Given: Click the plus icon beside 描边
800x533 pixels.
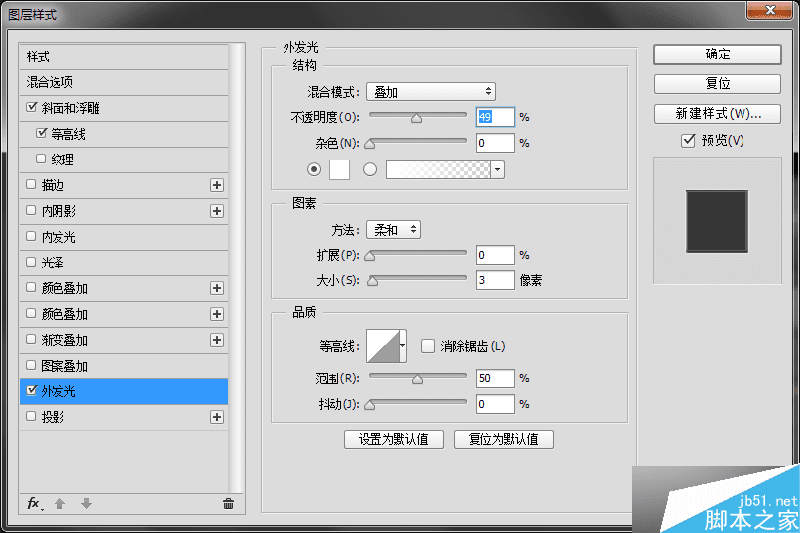Looking at the screenshot, I should 217,185.
